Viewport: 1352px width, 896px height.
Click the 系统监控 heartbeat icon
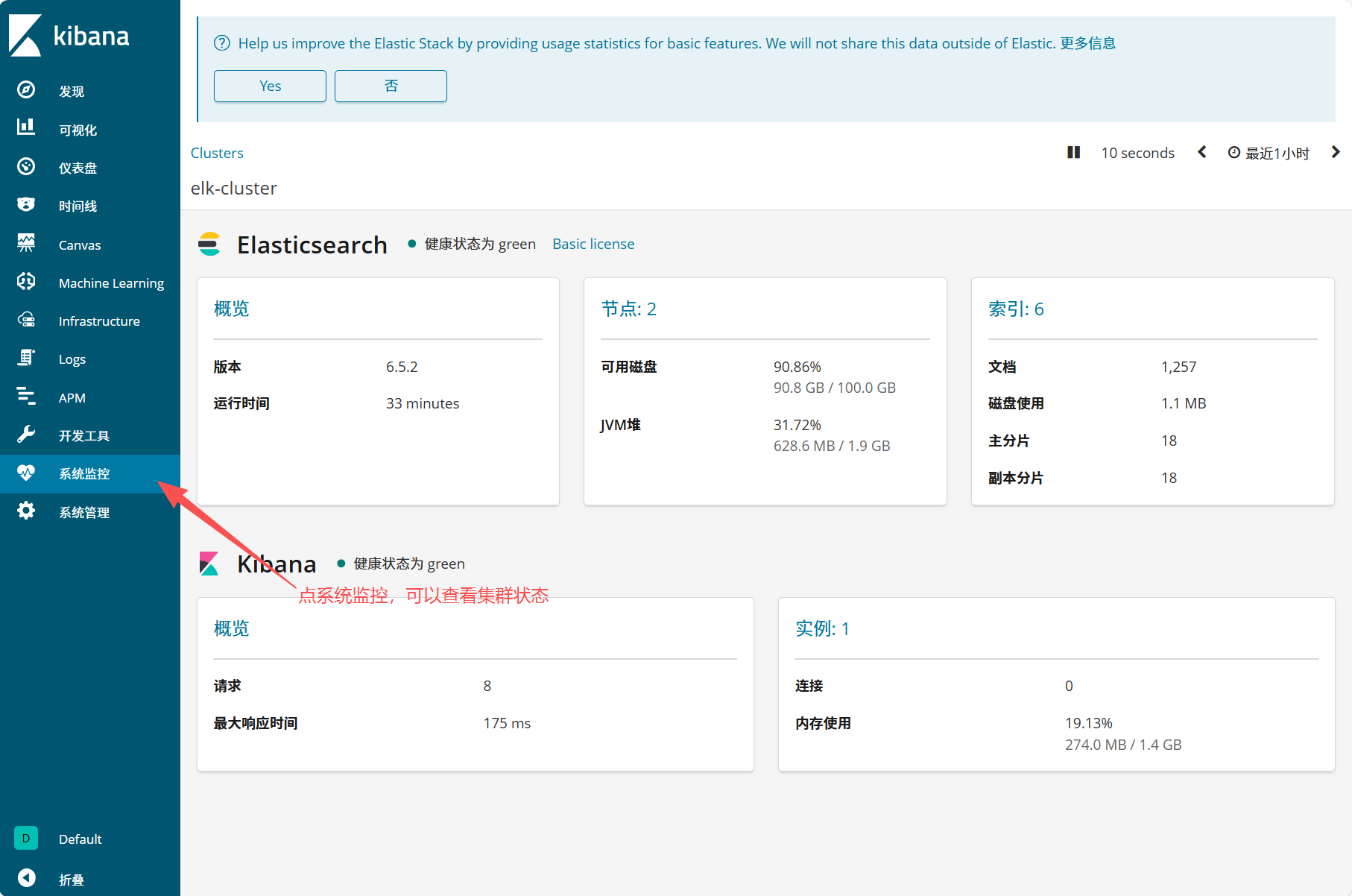click(26, 473)
